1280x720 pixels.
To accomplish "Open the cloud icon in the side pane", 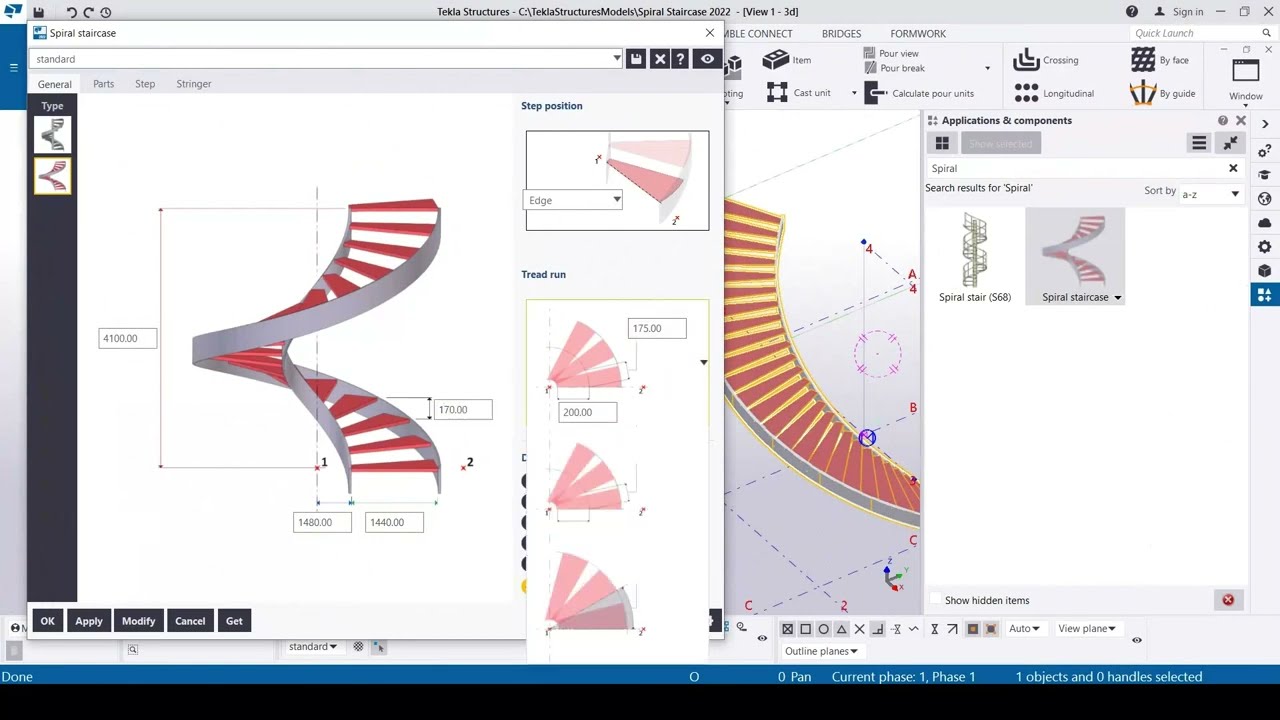I will click(x=1265, y=223).
